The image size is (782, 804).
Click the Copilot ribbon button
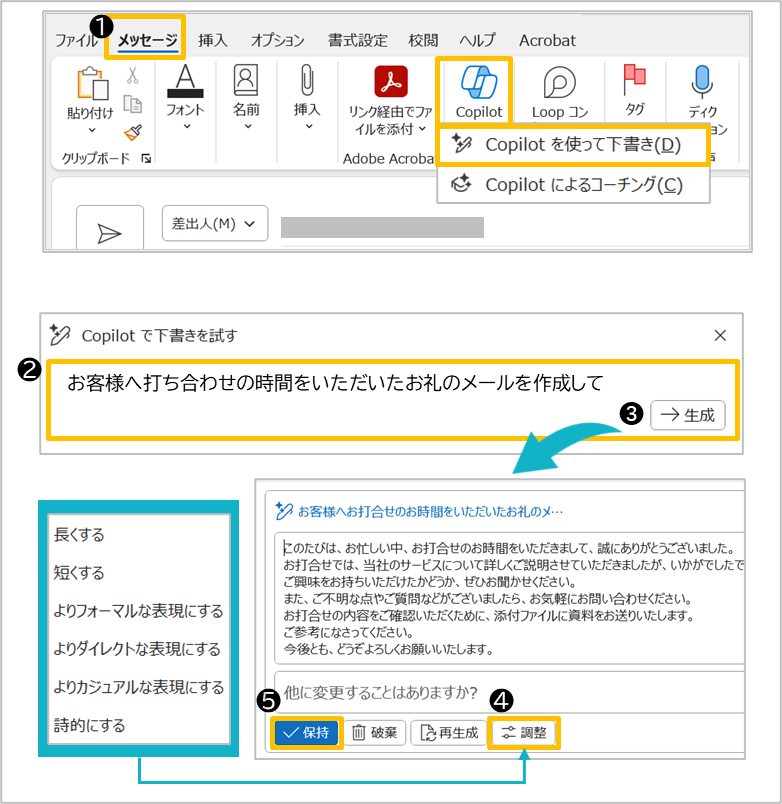coord(479,91)
